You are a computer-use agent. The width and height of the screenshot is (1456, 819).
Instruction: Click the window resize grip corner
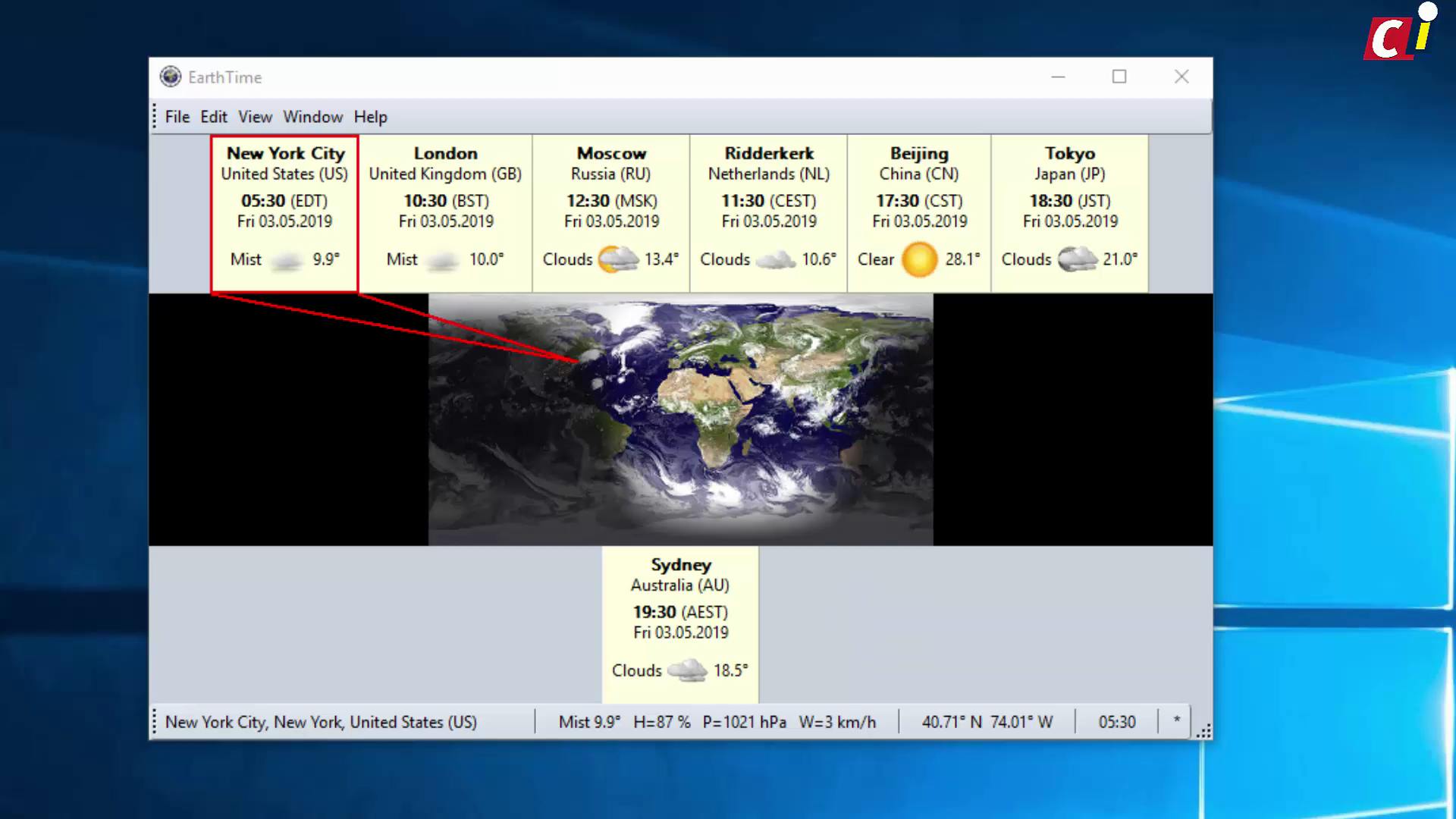pos(1203,731)
